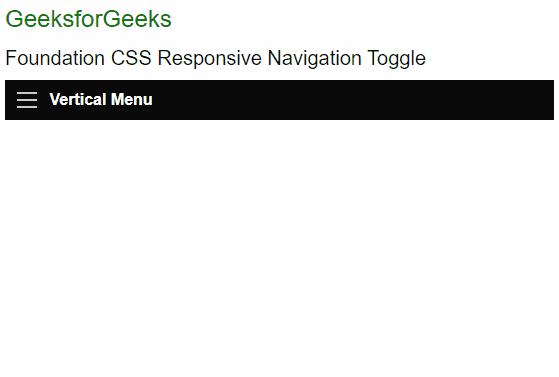This screenshot has height=377, width=559.
Task: Click the word 'Menu' in the title bar
Action: click(x=132, y=100)
